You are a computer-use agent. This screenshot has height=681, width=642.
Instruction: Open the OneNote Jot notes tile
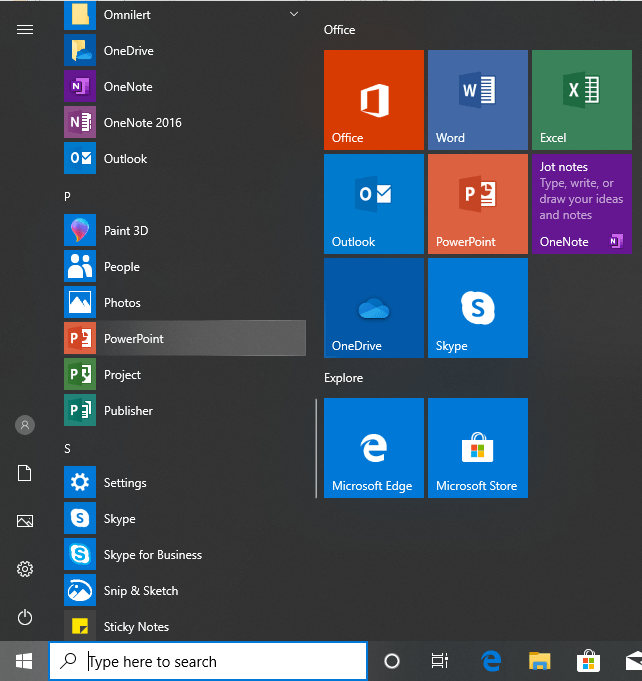[582, 204]
